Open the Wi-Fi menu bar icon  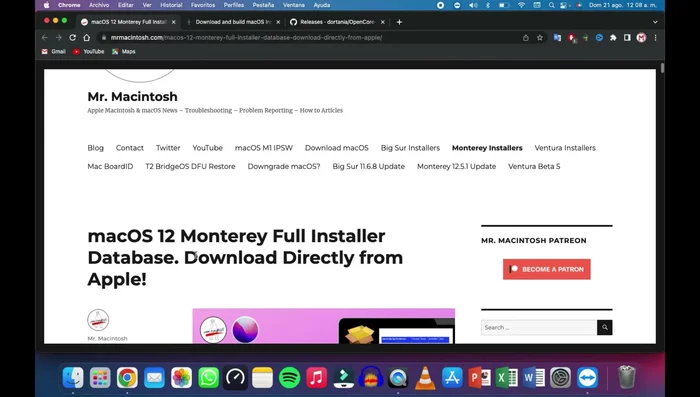pos(521,5)
